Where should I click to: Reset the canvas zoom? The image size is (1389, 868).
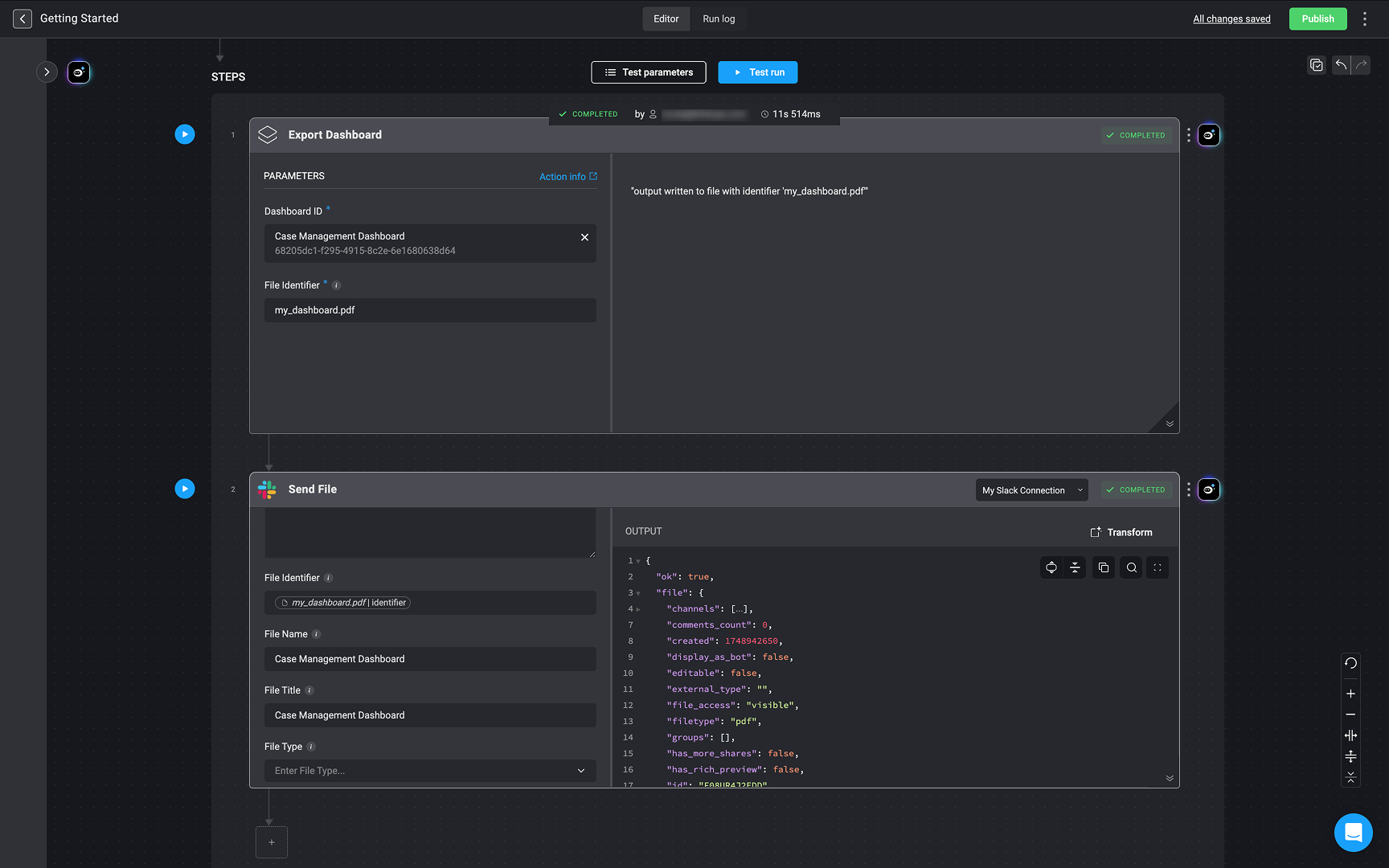point(1350,664)
